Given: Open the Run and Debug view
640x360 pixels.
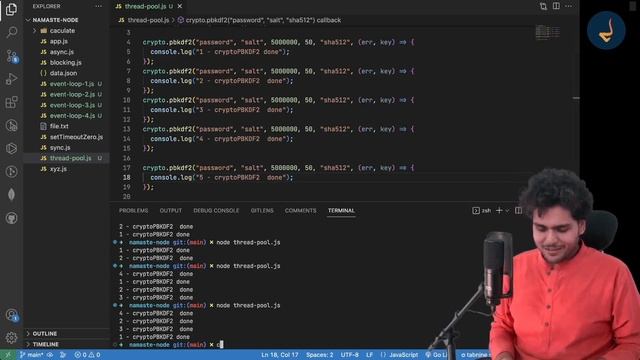Looking at the screenshot, I should click(11, 79).
